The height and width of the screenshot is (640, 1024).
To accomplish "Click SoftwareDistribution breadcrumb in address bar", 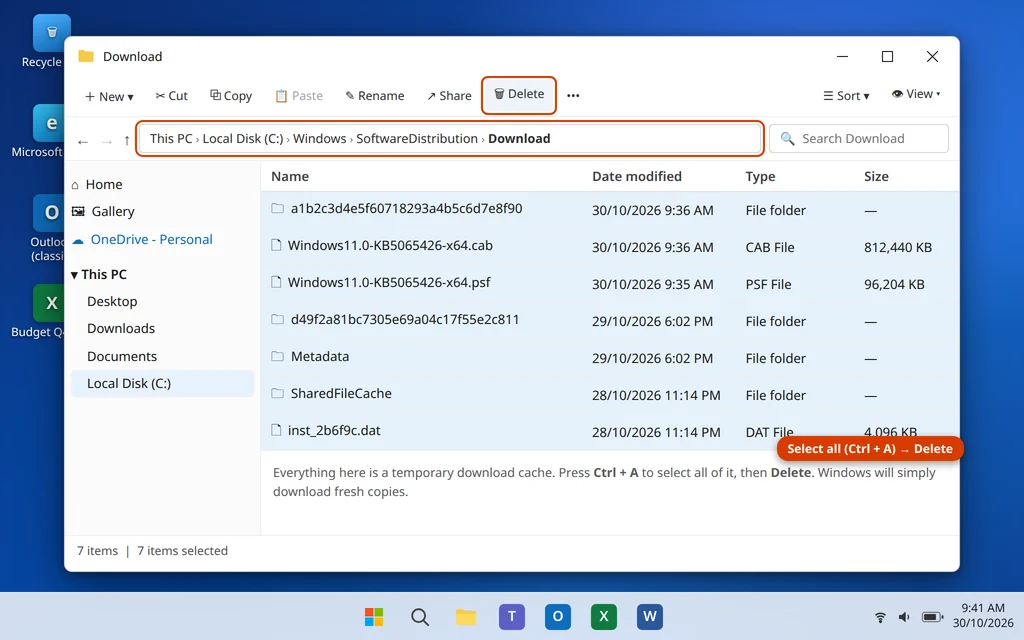I will pos(417,138).
